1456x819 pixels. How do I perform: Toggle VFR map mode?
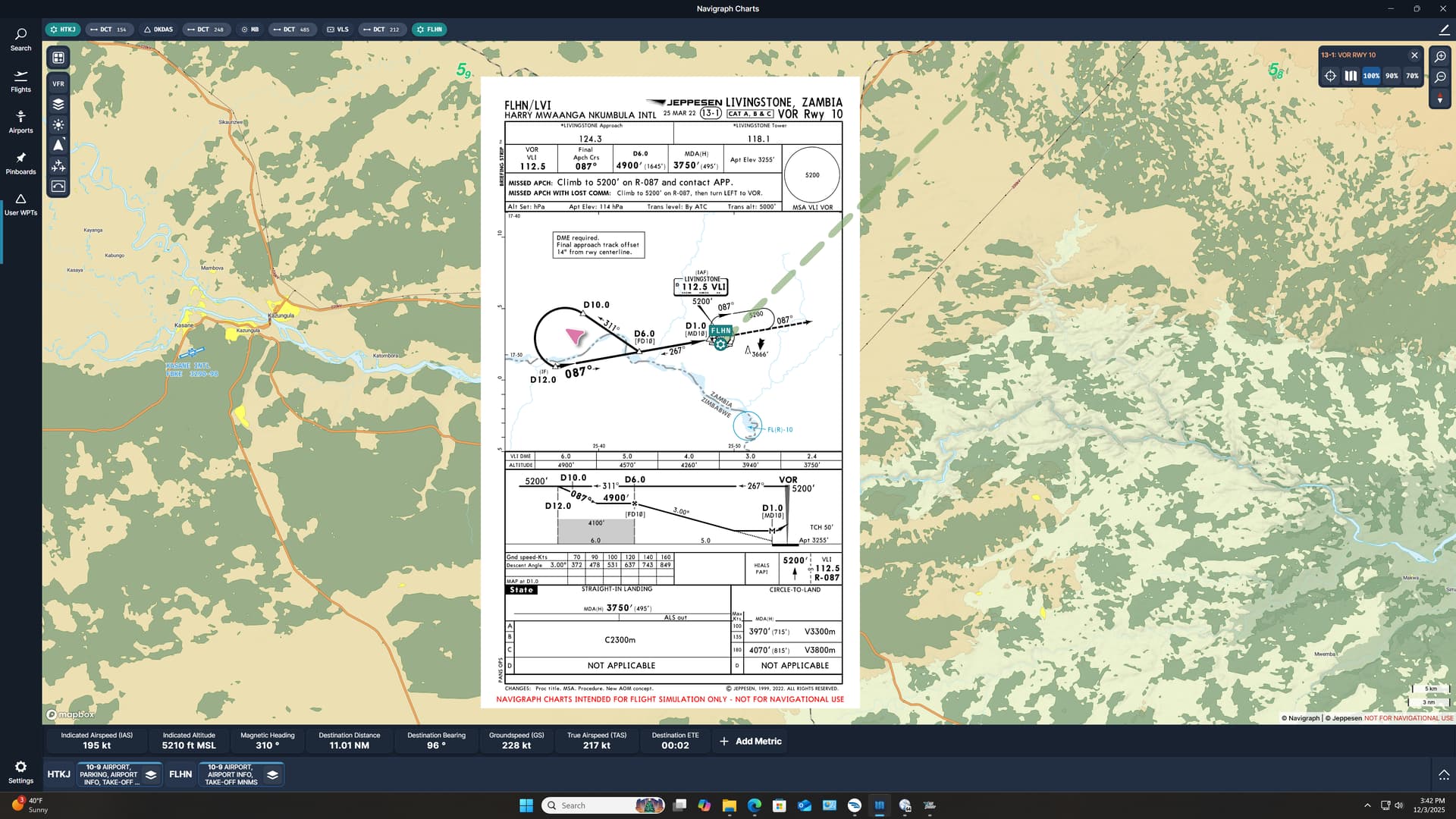tap(58, 83)
